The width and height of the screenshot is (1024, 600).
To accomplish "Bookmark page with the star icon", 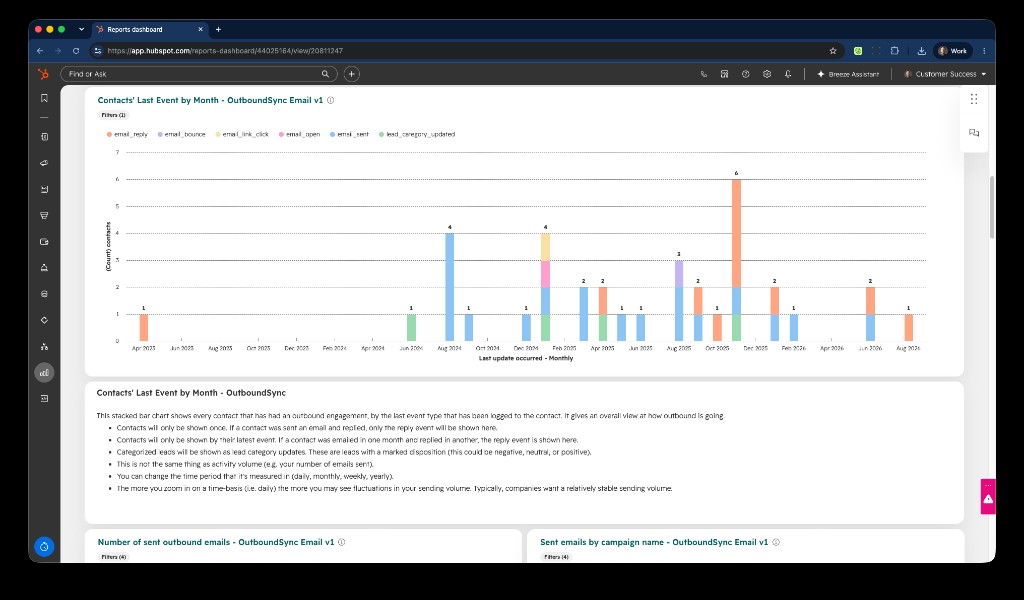I will coord(833,50).
